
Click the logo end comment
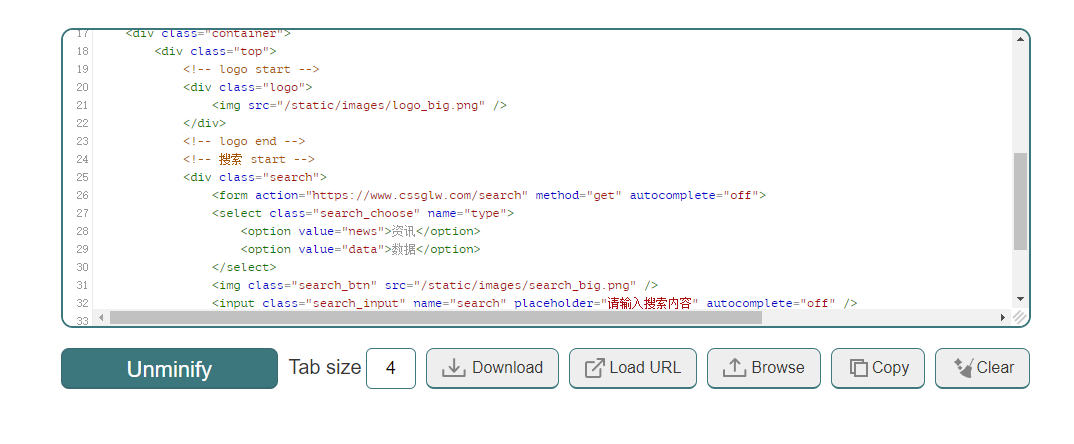pos(244,141)
